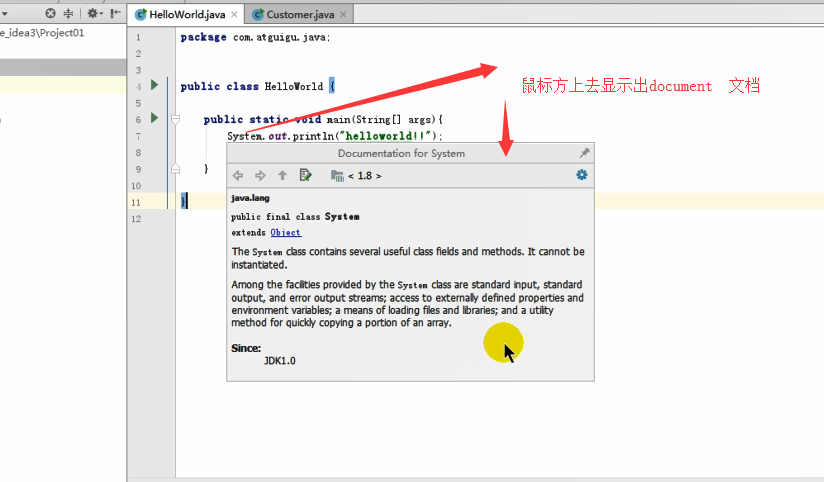Click the java.lang package text
824x482 pixels.
point(250,198)
